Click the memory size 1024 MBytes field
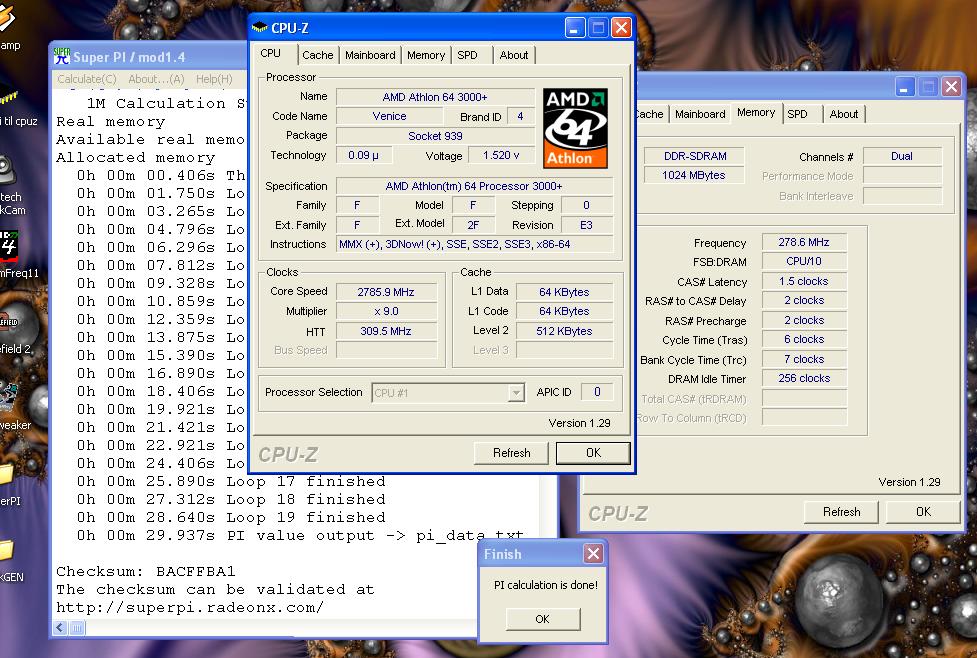The image size is (977, 658). [x=694, y=176]
